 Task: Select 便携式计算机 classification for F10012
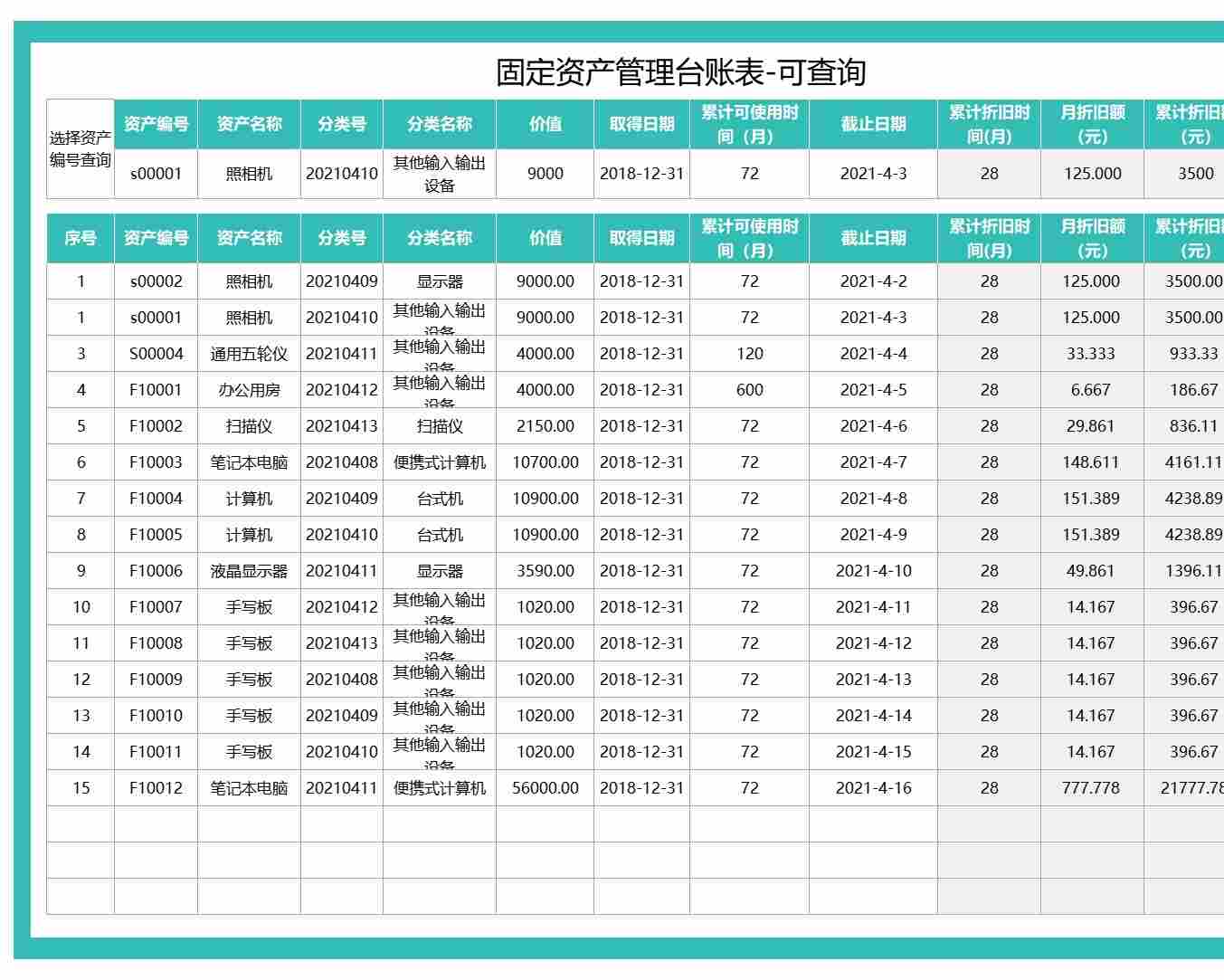(440, 788)
